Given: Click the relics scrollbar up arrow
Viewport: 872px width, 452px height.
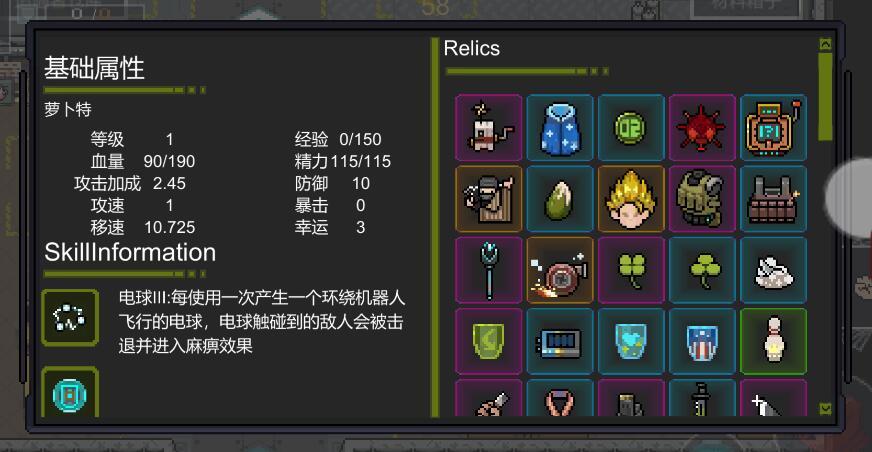Looking at the screenshot, I should (x=825, y=44).
